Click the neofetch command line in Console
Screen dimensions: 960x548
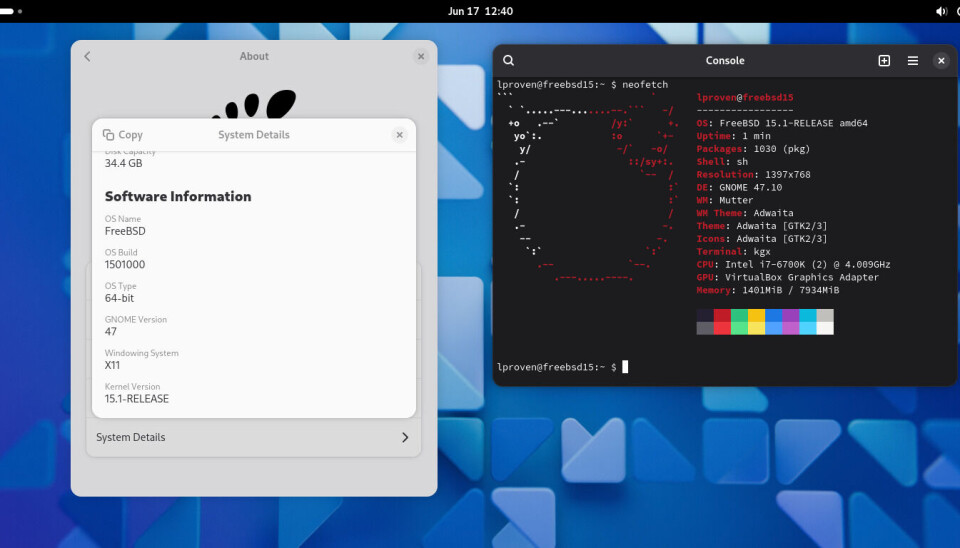(582, 84)
